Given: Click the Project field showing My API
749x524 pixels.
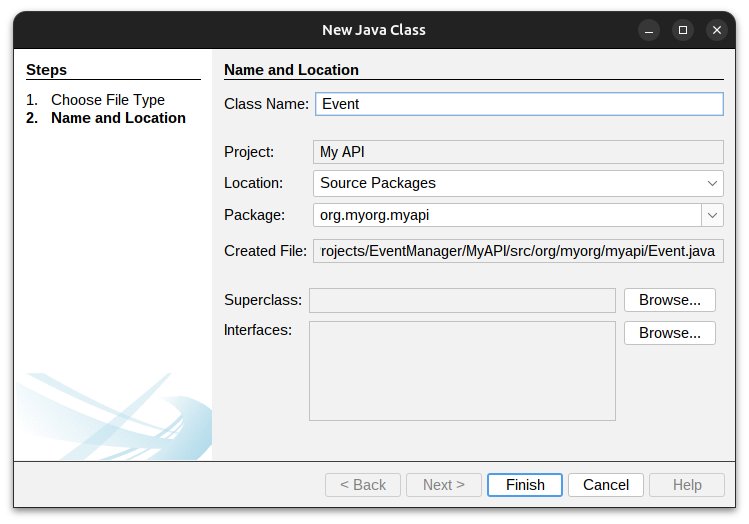Looking at the screenshot, I should click(x=518, y=152).
